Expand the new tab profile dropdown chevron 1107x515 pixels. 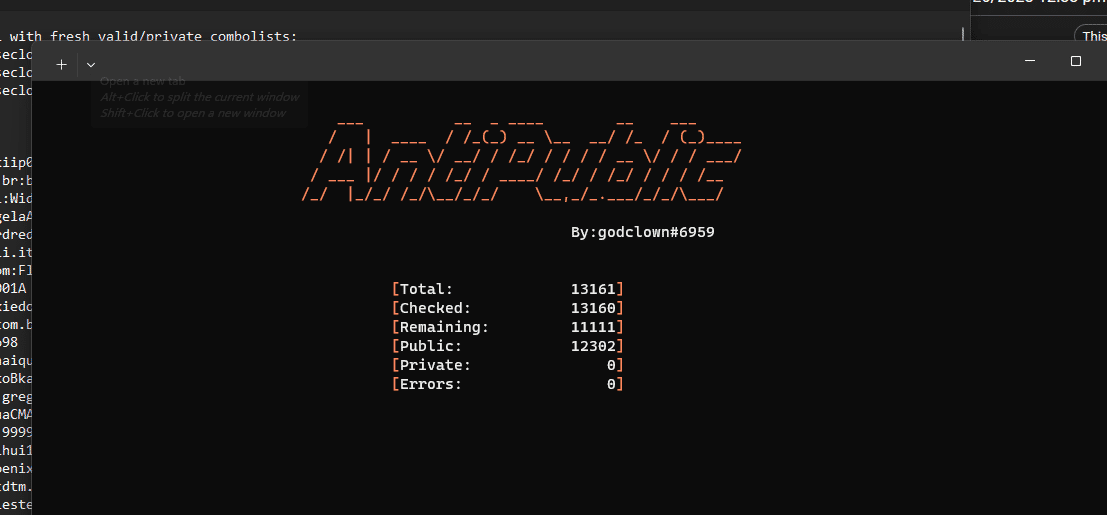(x=90, y=64)
